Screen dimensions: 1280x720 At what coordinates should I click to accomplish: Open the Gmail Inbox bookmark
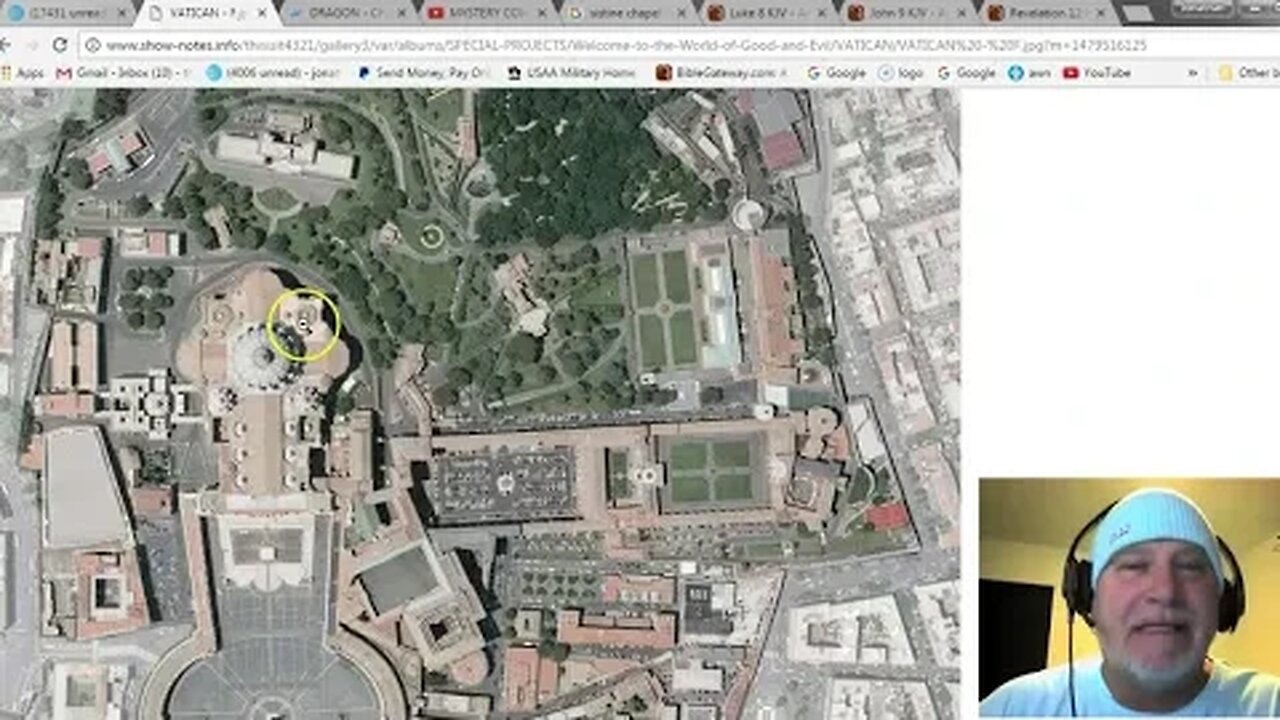coord(124,73)
